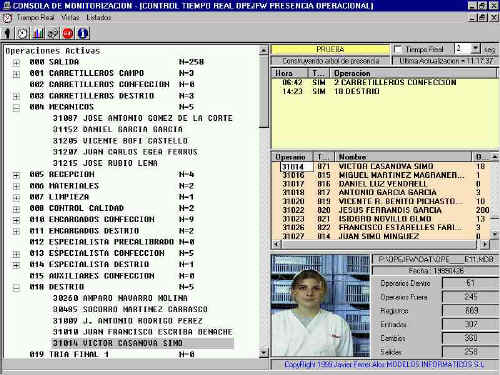Click the 31014 operario cell
500x375 pixels.
click(297, 166)
